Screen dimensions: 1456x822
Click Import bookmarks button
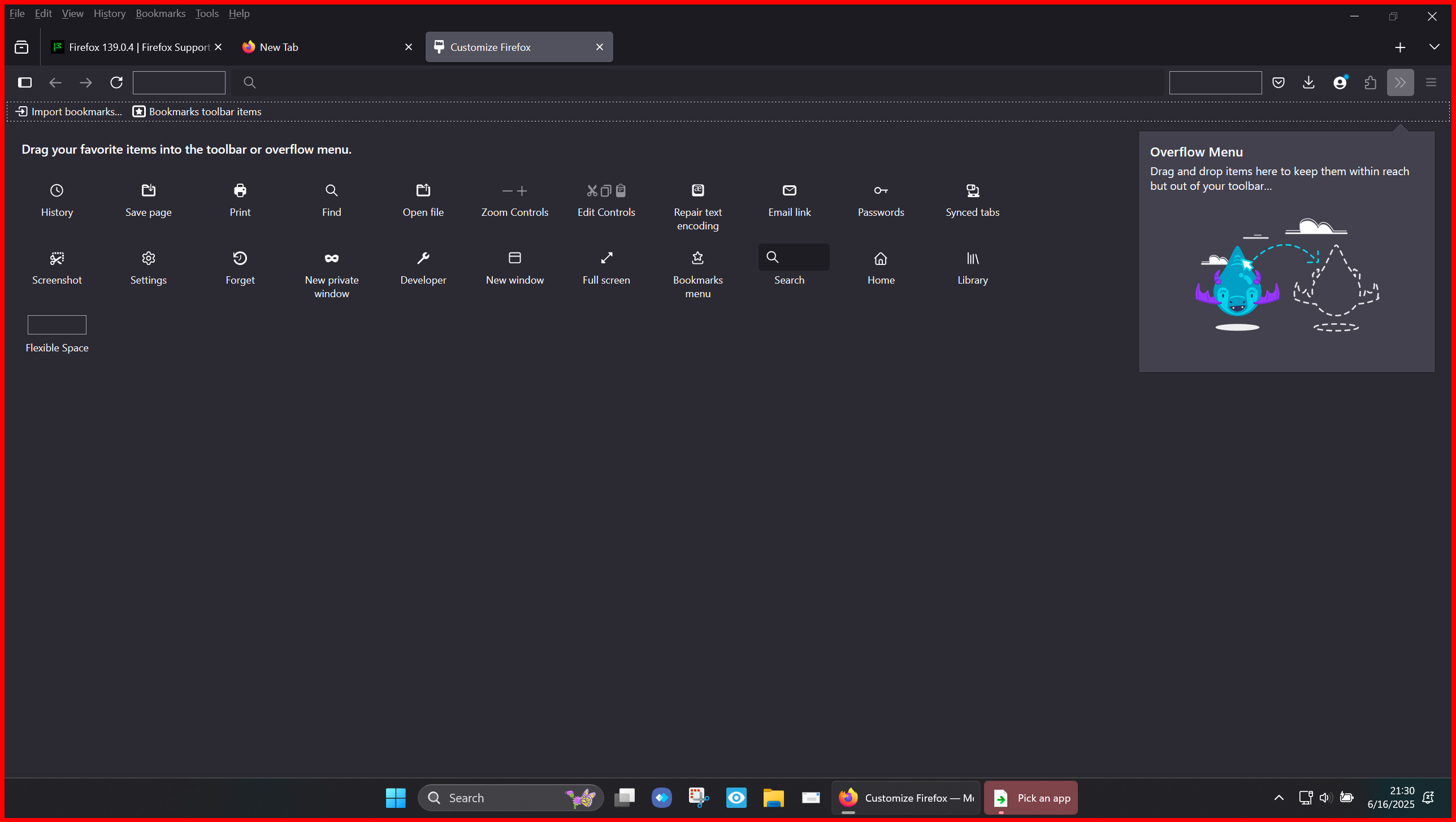pyautogui.click(x=68, y=111)
